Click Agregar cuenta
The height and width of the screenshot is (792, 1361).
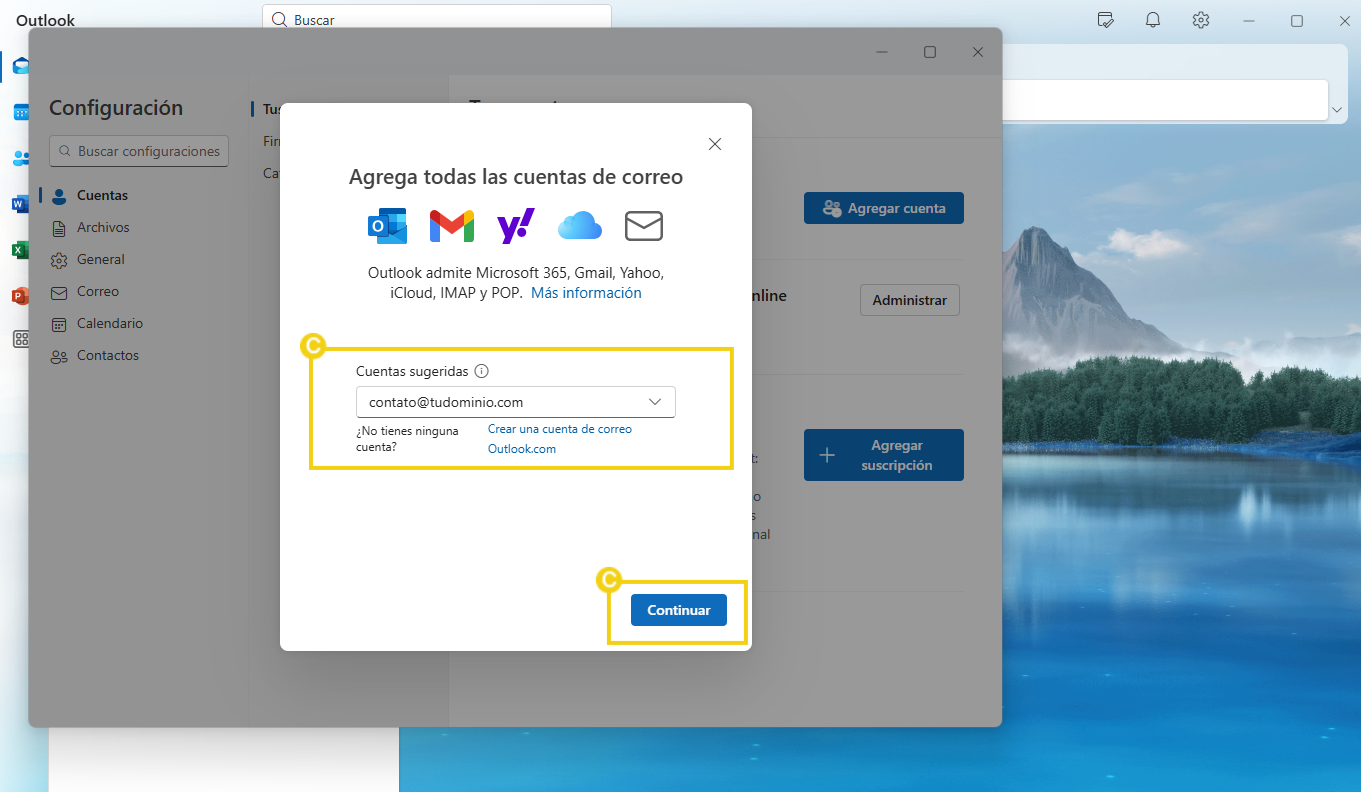point(883,207)
